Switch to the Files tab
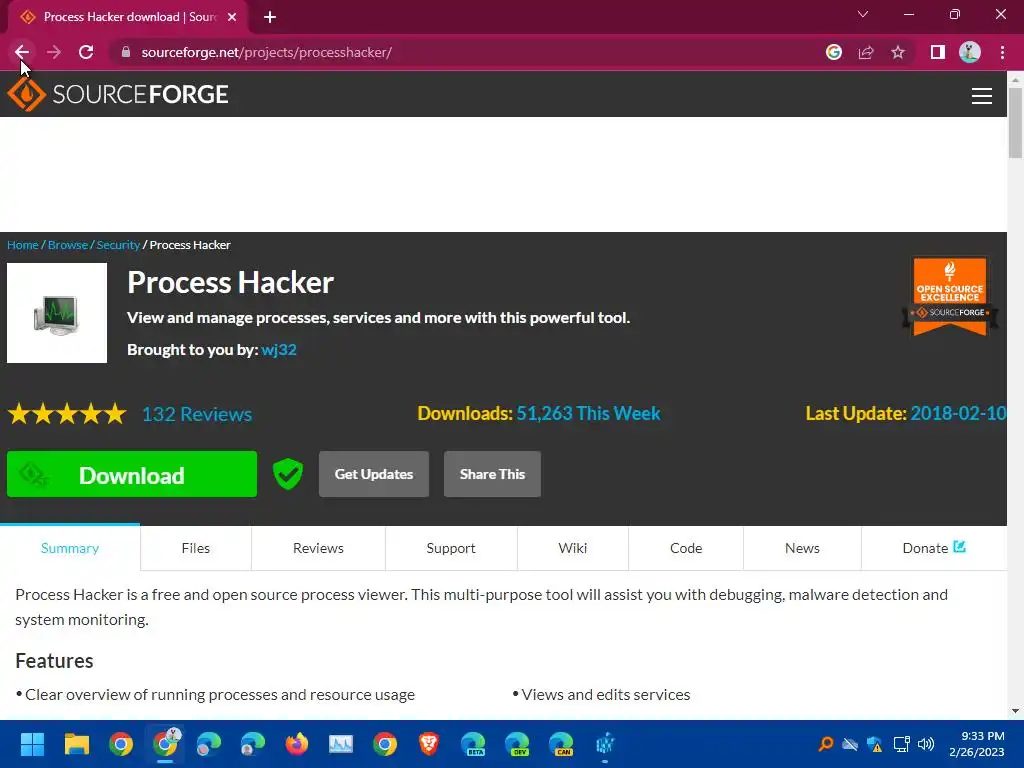Image resolution: width=1024 pixels, height=768 pixels. click(196, 549)
